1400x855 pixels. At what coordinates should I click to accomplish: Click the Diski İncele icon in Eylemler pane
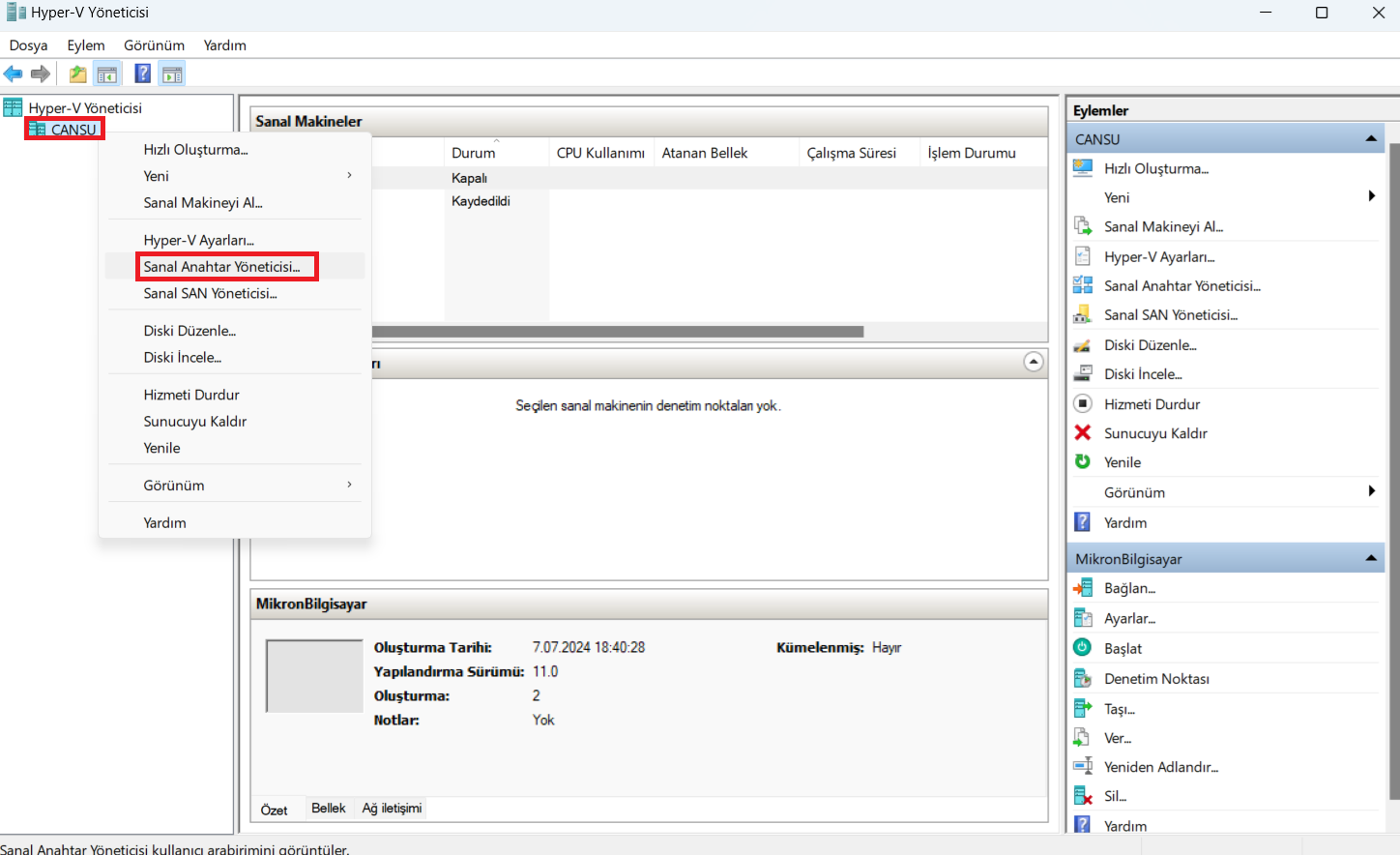[x=1083, y=373]
